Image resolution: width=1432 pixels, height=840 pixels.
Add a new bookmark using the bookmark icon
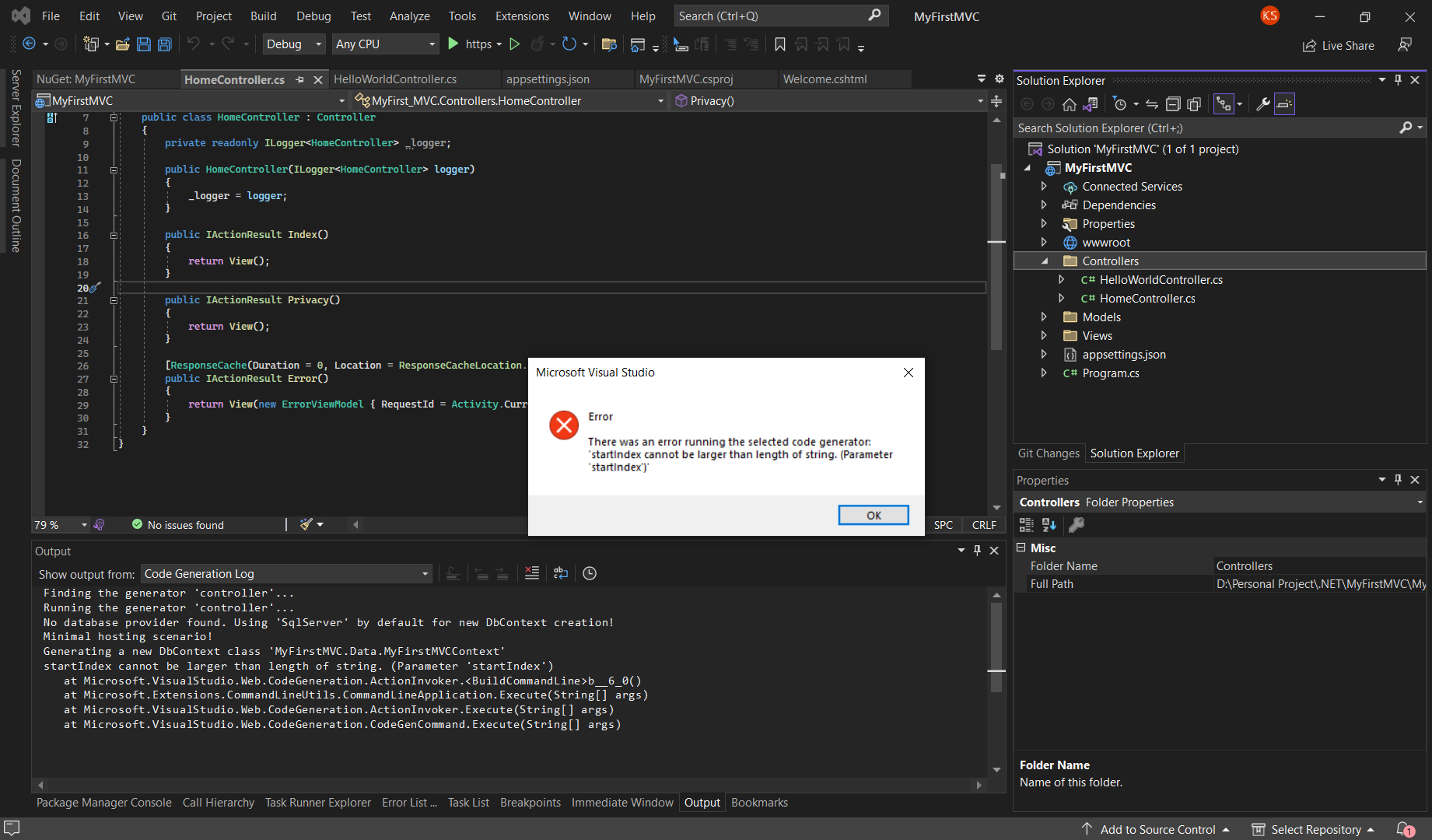click(780, 45)
